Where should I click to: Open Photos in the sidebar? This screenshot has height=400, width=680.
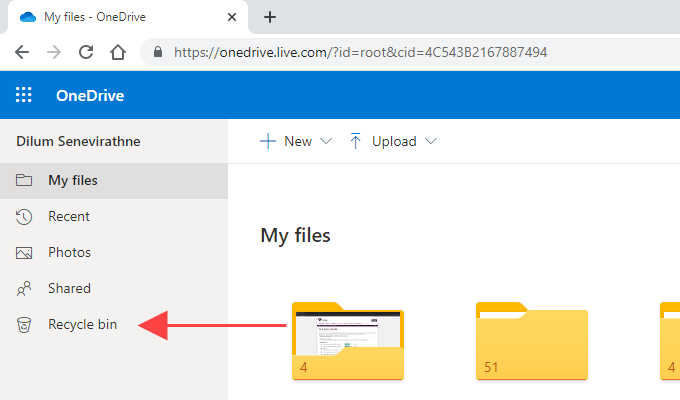[114, 252]
